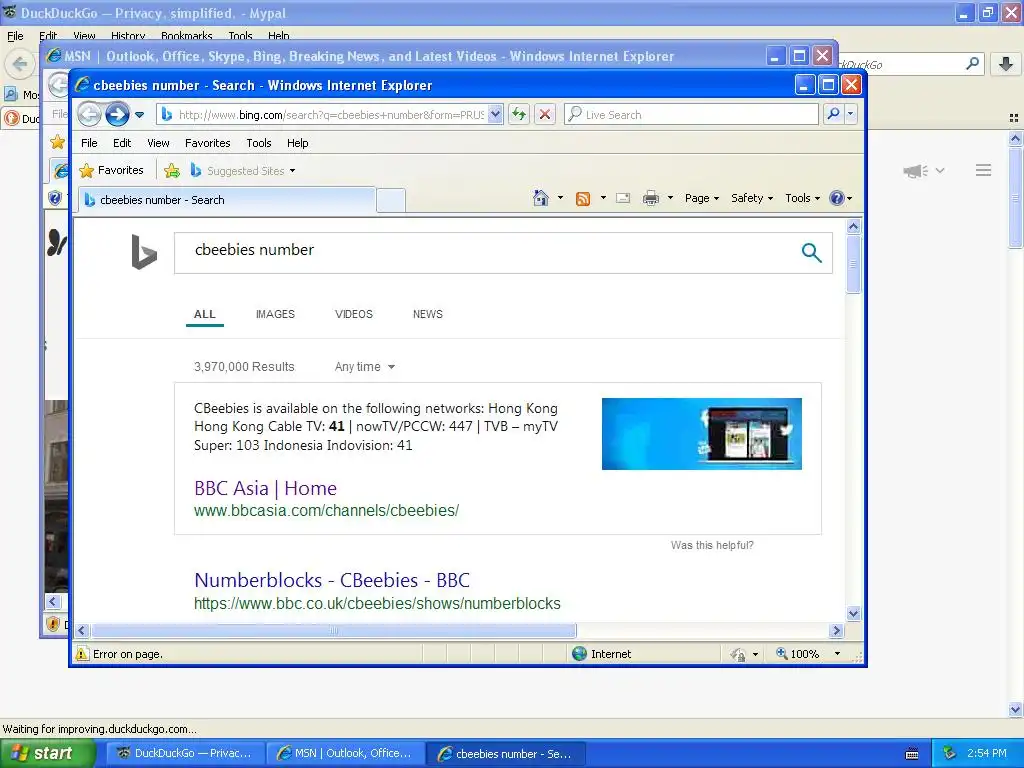Click the IE Back navigation button
Image resolution: width=1024 pixels, height=768 pixels.
click(x=89, y=115)
